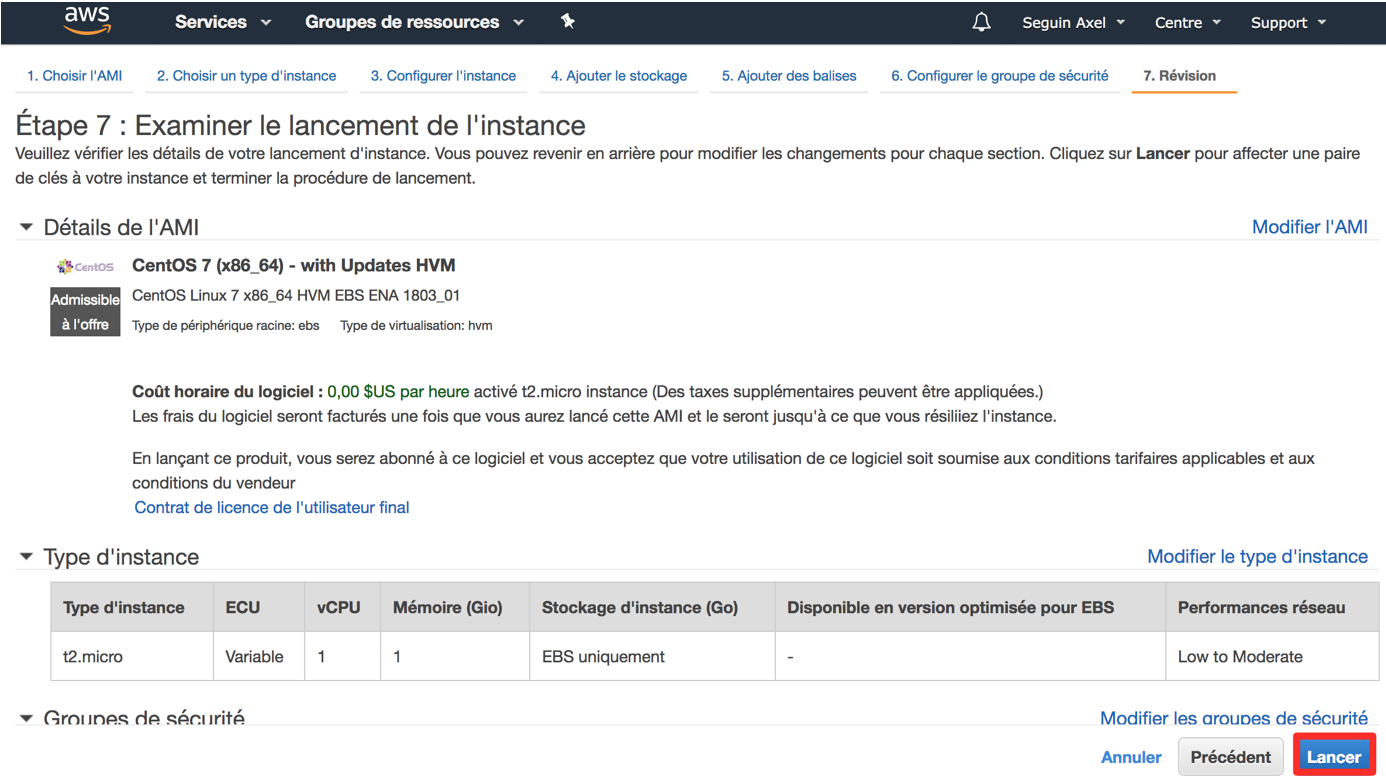
Task: Collapse the Détails de l'AMI section
Action: [x=26, y=227]
